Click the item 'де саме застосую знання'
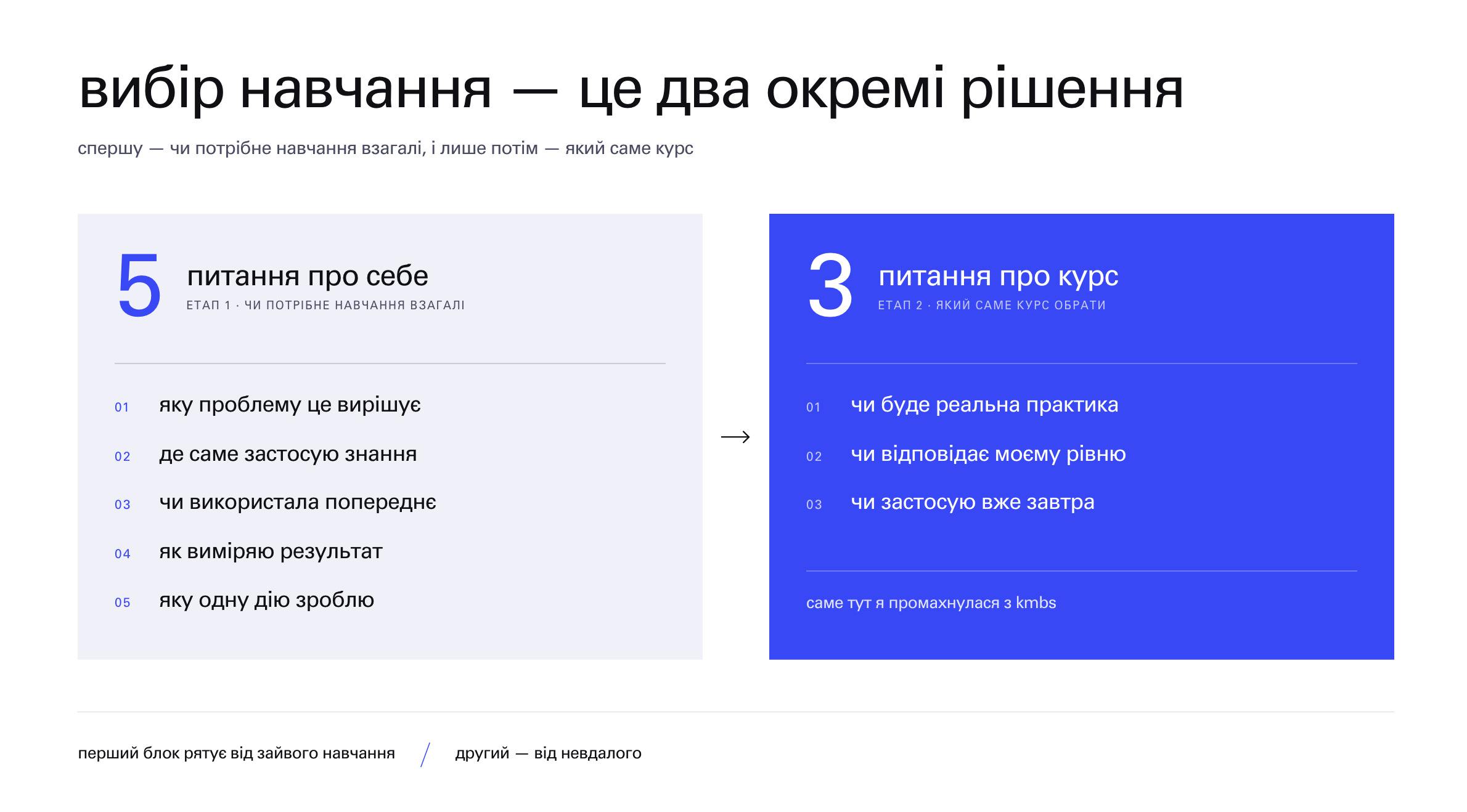 (x=288, y=454)
